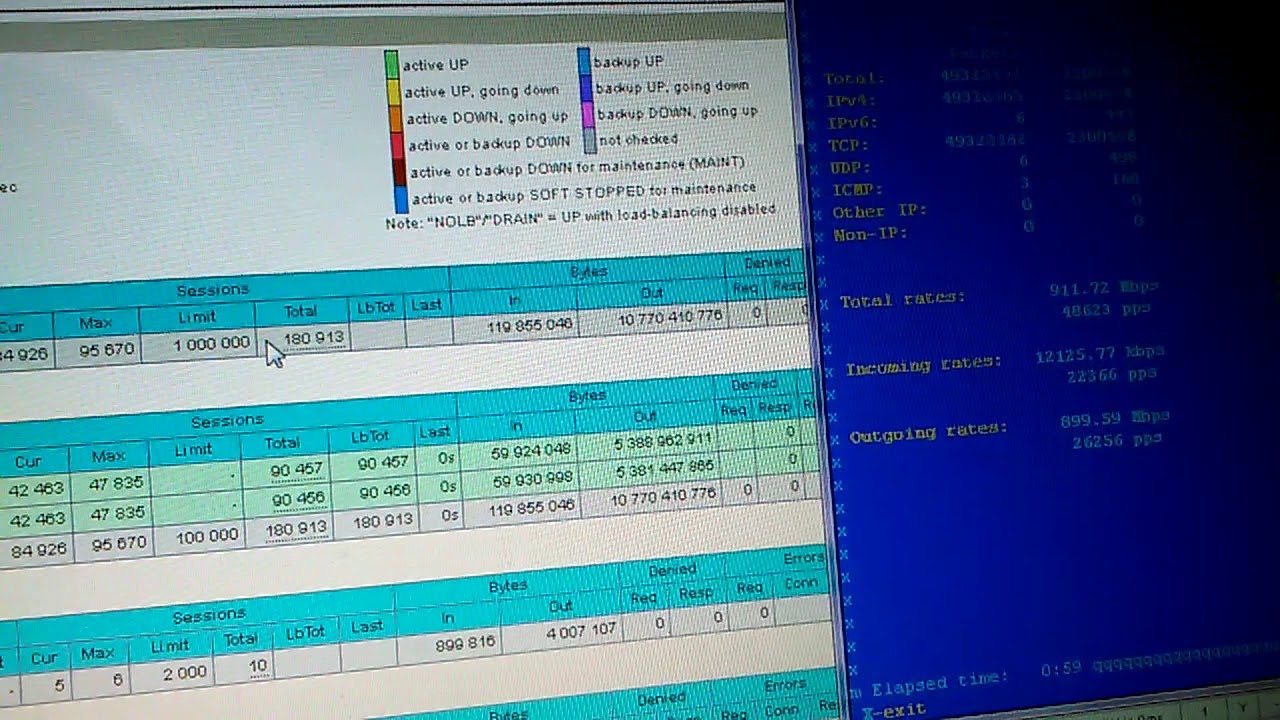Click '180 913' total in first sessions table

[x=314, y=338]
